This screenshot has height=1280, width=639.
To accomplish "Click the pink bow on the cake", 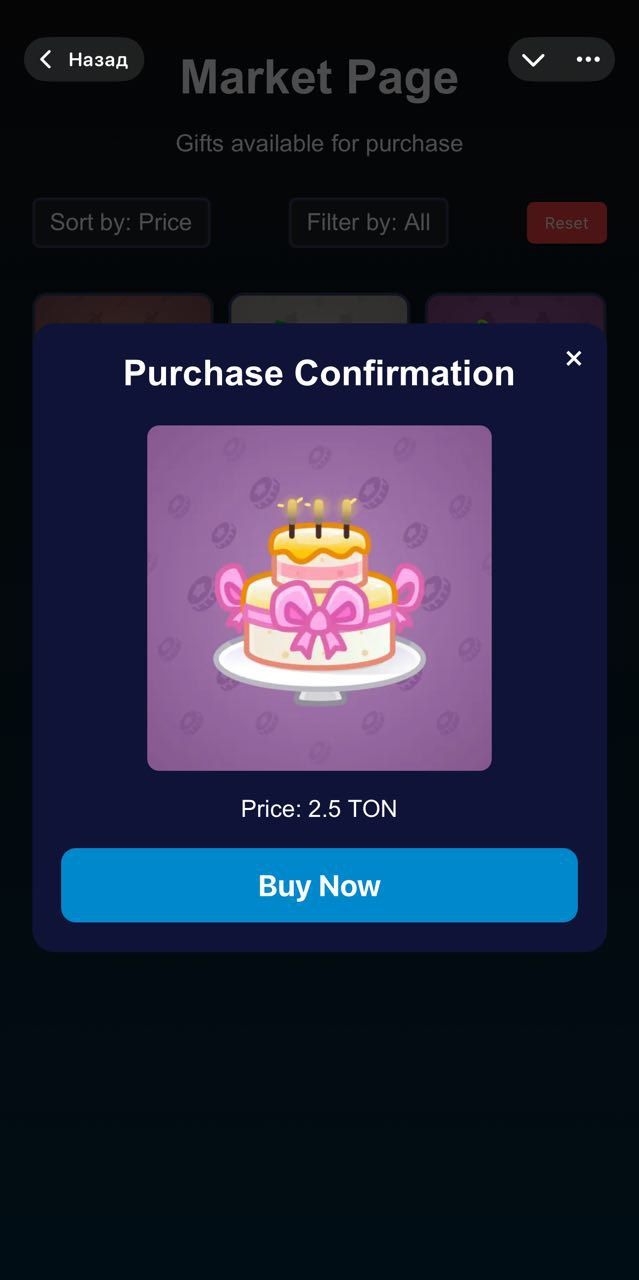I will point(319,615).
